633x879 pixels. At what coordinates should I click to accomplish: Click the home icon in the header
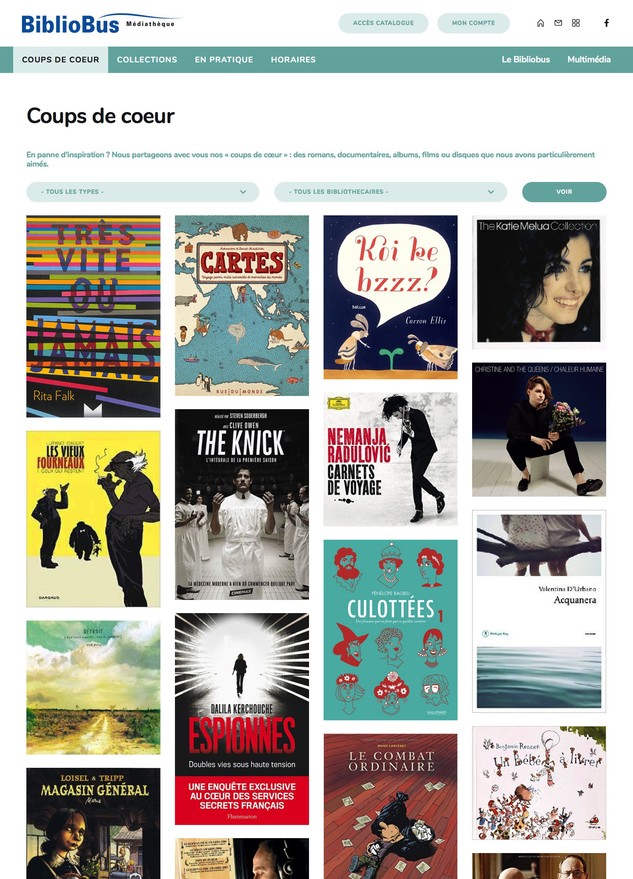540,23
